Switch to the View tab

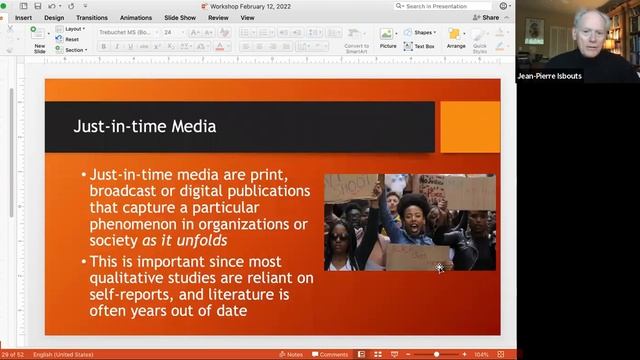pyautogui.click(x=247, y=18)
